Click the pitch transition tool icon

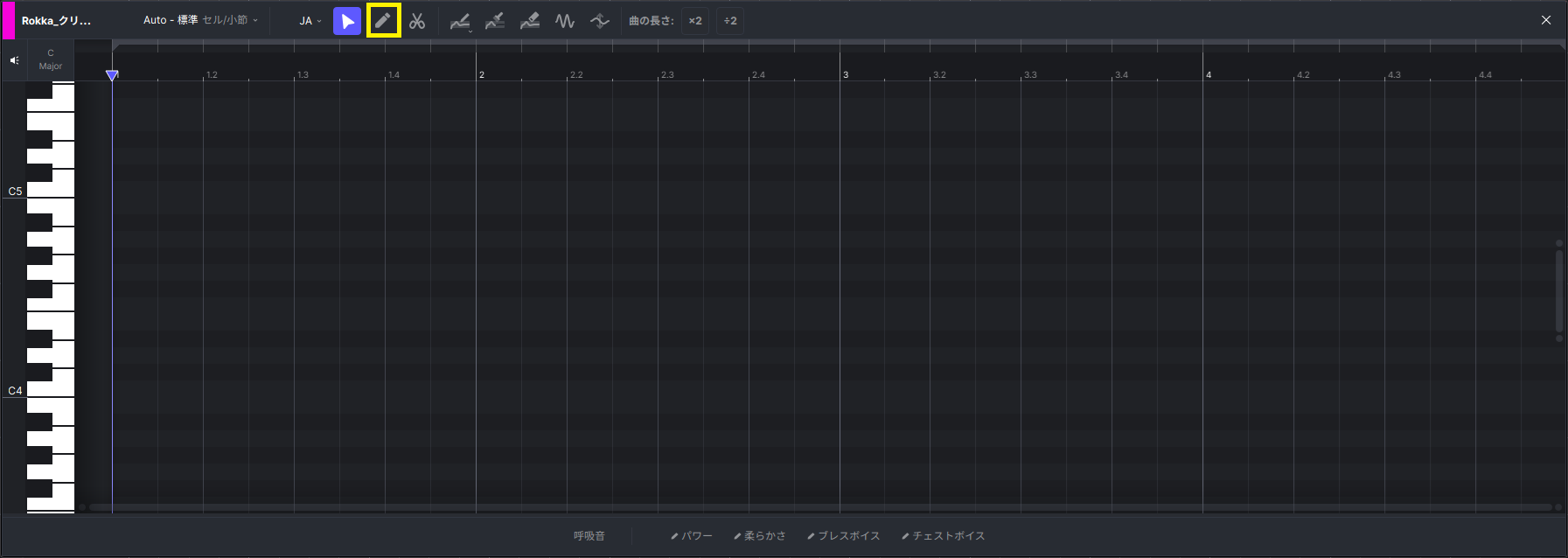pos(600,21)
